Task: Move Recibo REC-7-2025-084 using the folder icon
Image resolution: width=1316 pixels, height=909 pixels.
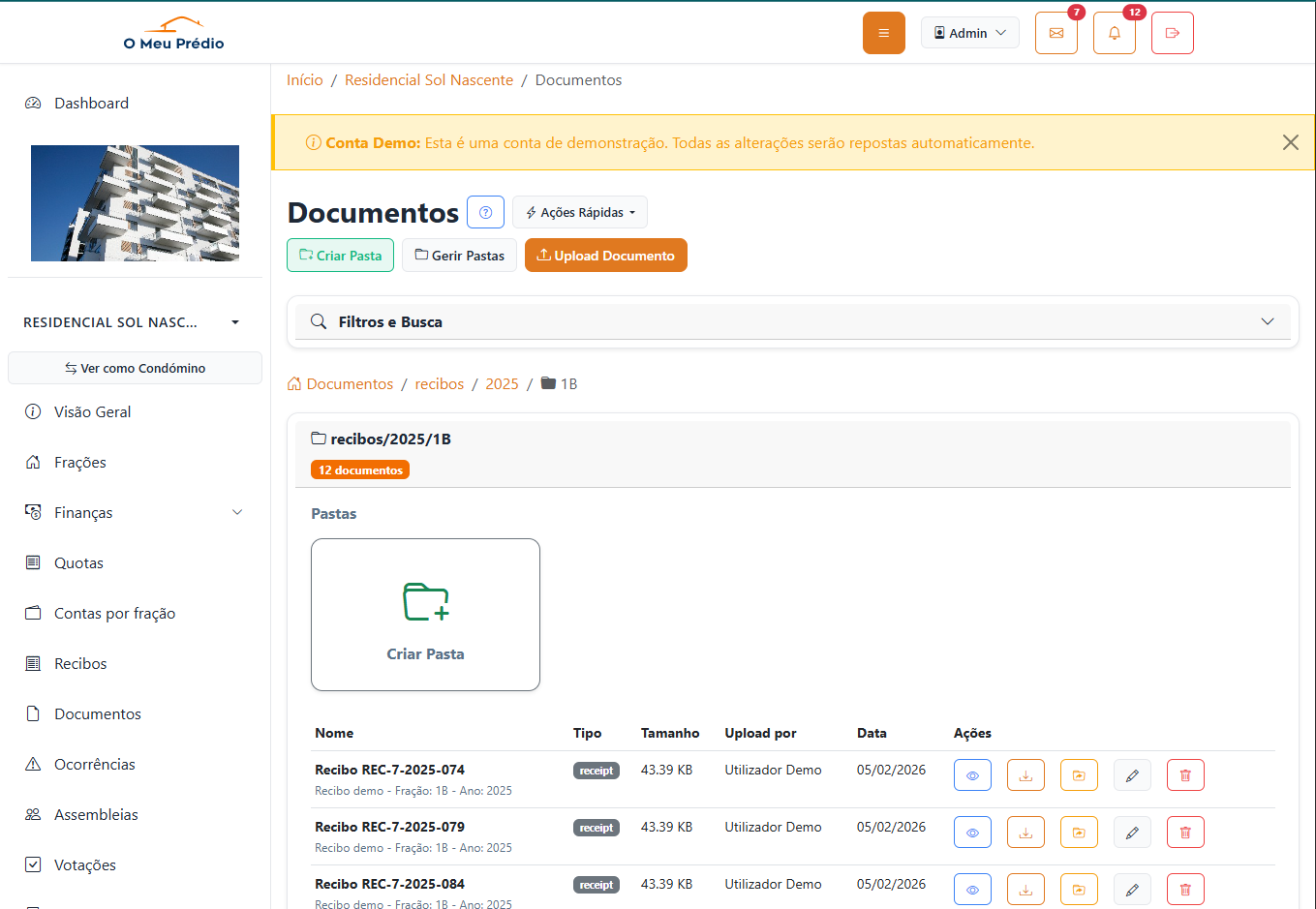Action: click(1079, 889)
